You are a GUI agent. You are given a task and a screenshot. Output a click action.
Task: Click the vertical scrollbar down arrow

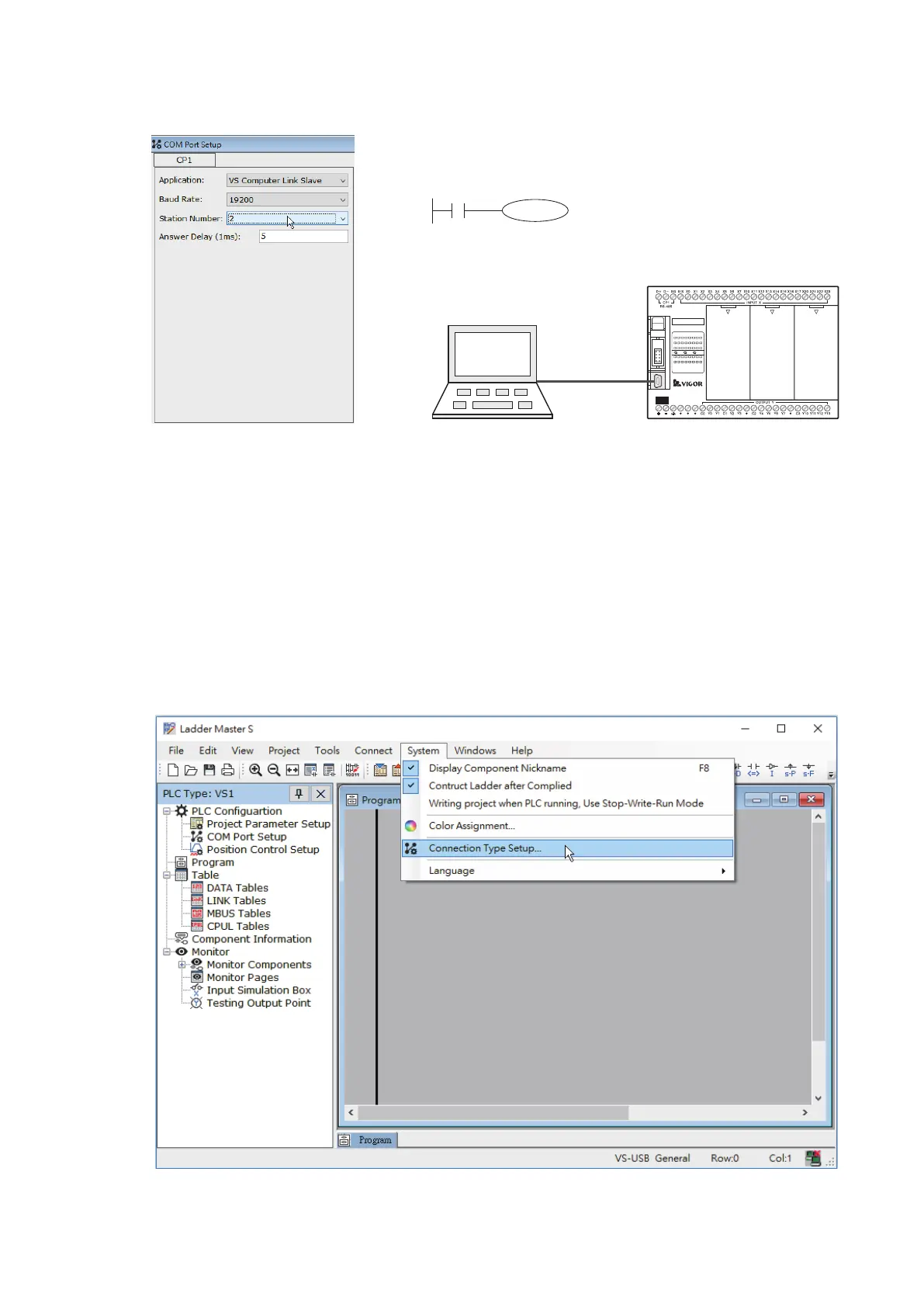(x=818, y=1098)
